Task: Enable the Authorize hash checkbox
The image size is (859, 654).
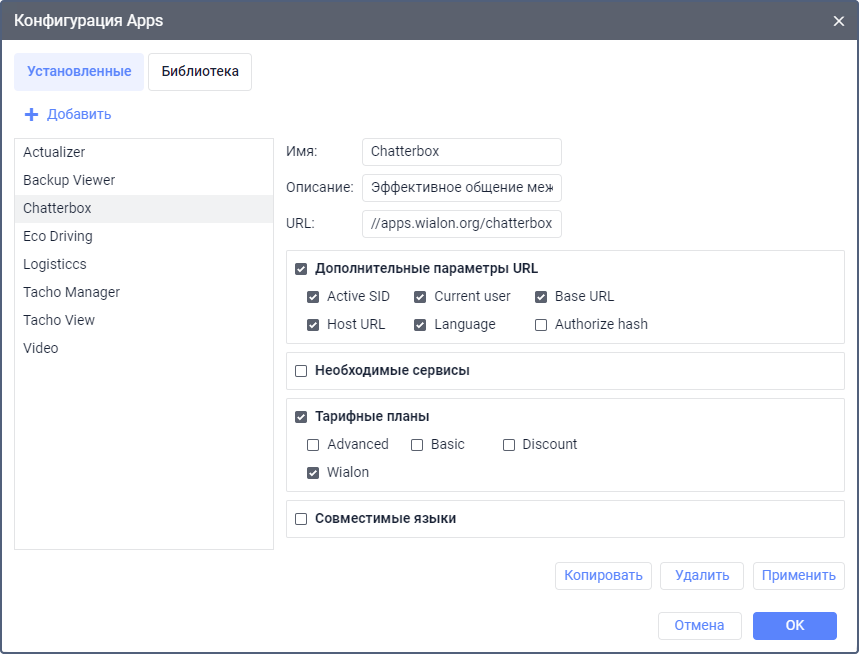Action: pyautogui.click(x=541, y=325)
